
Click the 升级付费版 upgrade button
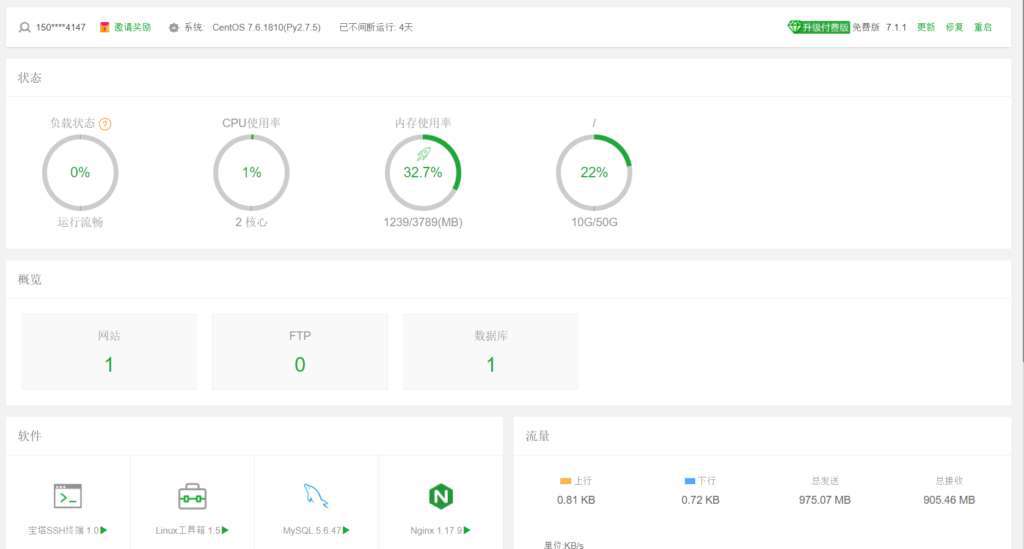coord(819,27)
